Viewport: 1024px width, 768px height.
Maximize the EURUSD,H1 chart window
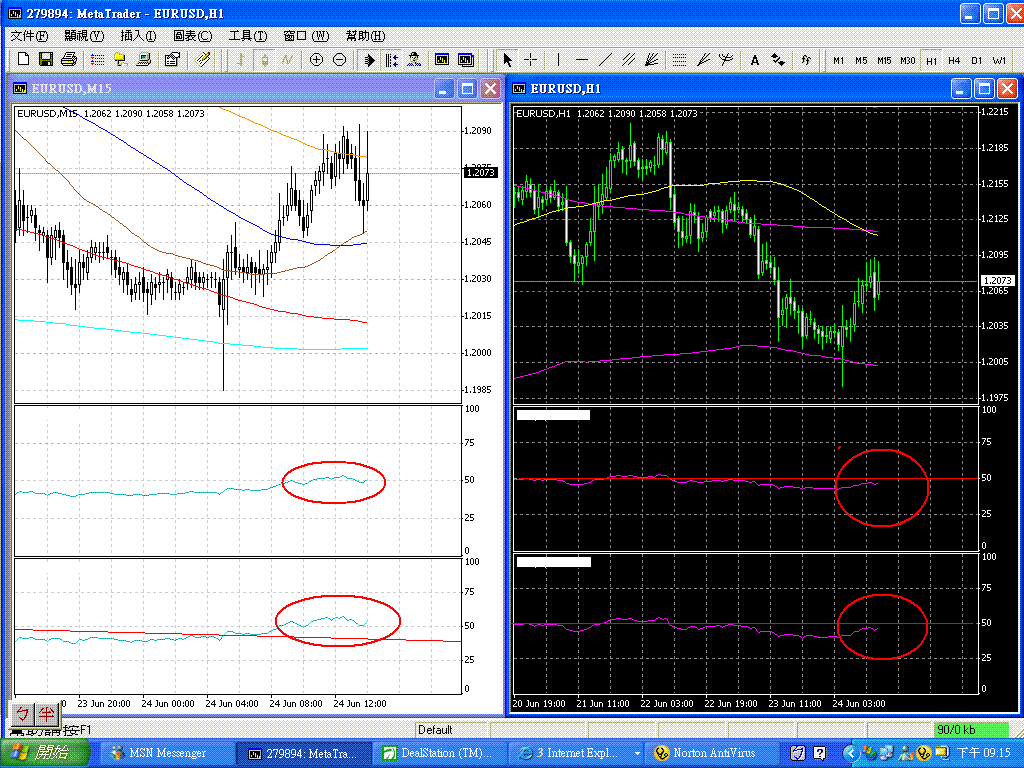pos(984,88)
